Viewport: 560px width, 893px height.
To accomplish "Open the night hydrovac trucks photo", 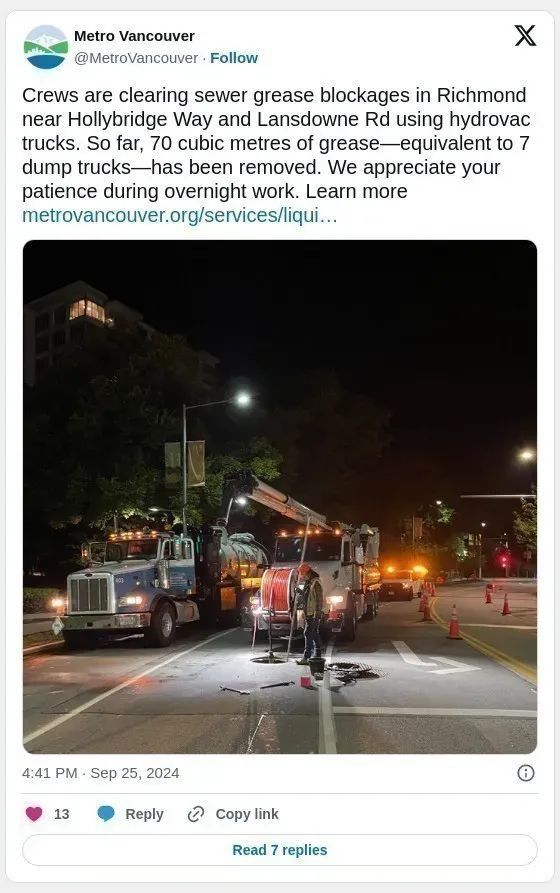I will pyautogui.click(x=280, y=497).
